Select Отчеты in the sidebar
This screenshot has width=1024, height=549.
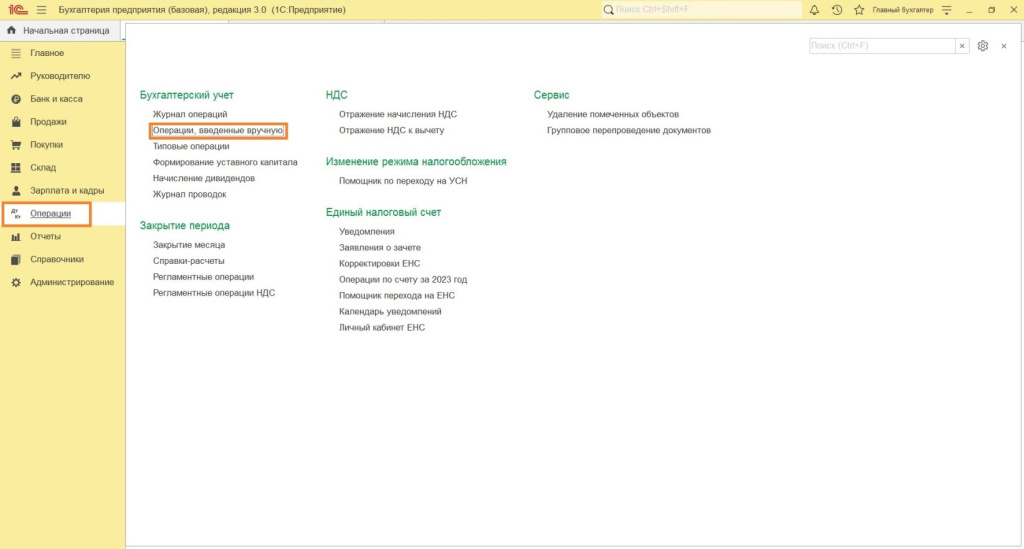[x=45, y=236]
